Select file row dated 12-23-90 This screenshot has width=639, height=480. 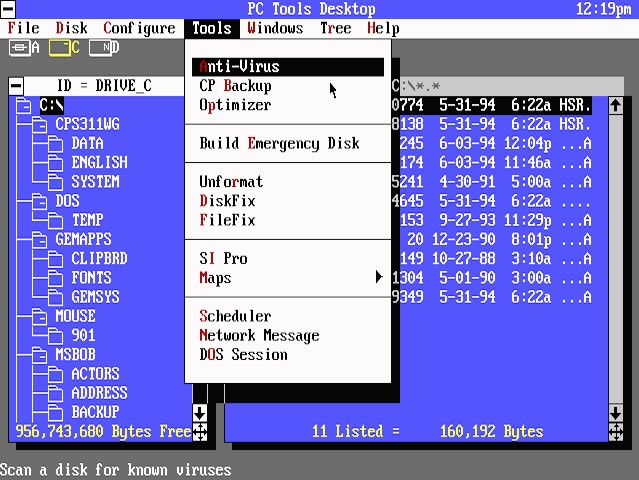coord(491,239)
